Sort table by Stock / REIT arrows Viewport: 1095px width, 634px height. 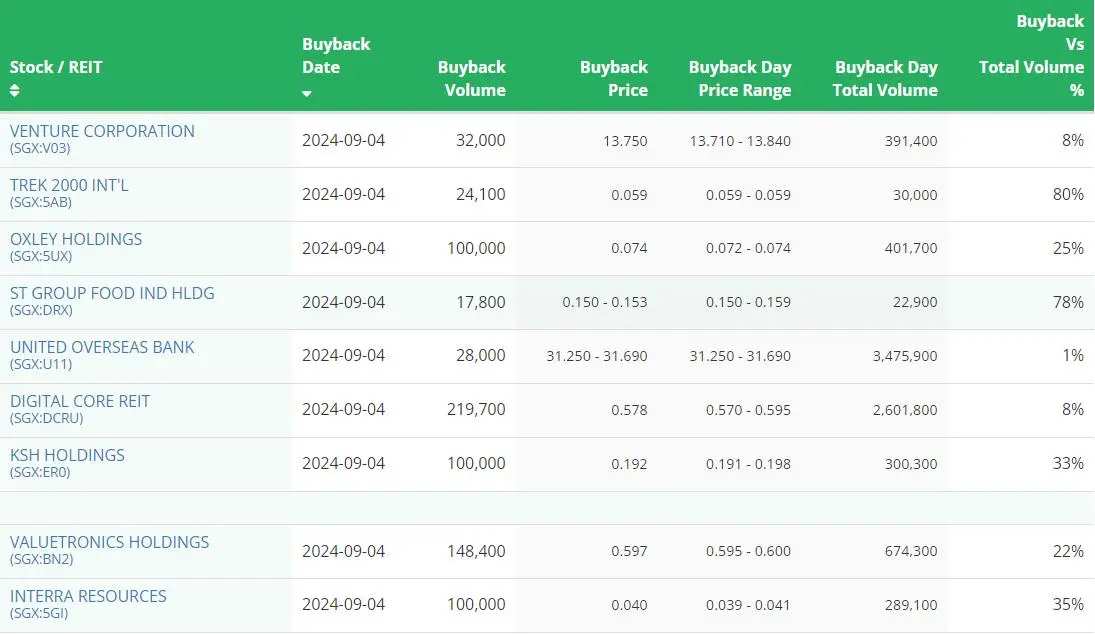15,90
